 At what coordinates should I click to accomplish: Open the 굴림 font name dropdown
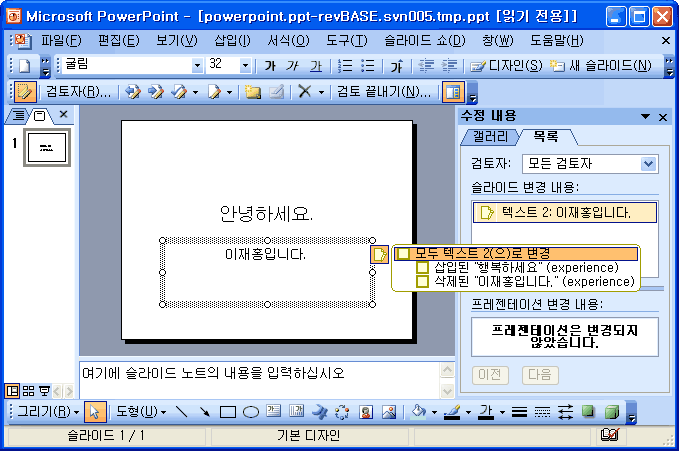197,65
